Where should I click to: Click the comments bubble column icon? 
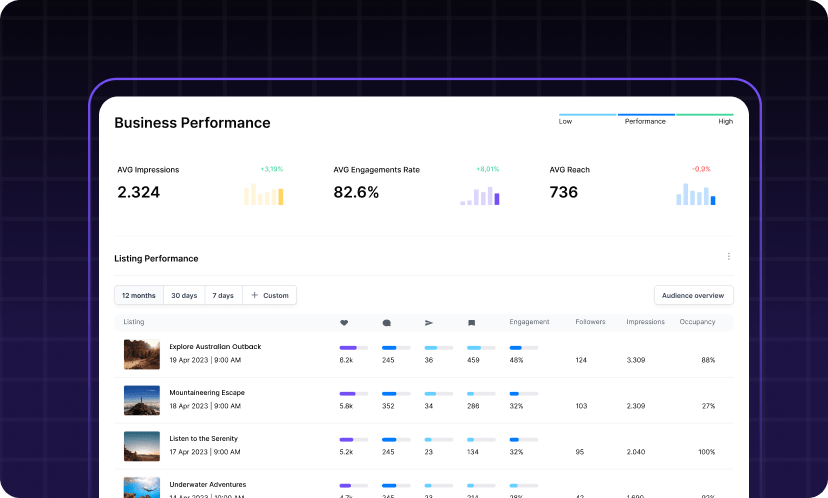point(387,323)
